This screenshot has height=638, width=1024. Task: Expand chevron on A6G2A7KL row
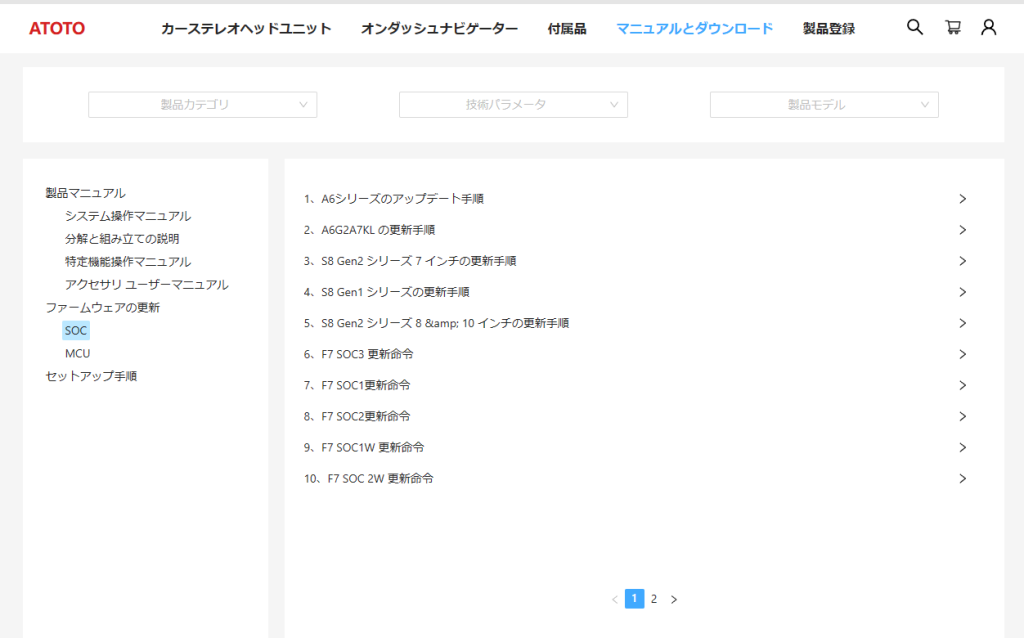pyautogui.click(x=963, y=230)
